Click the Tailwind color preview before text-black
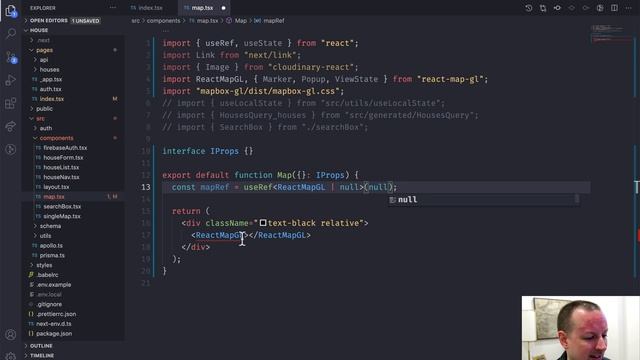 click(263, 223)
